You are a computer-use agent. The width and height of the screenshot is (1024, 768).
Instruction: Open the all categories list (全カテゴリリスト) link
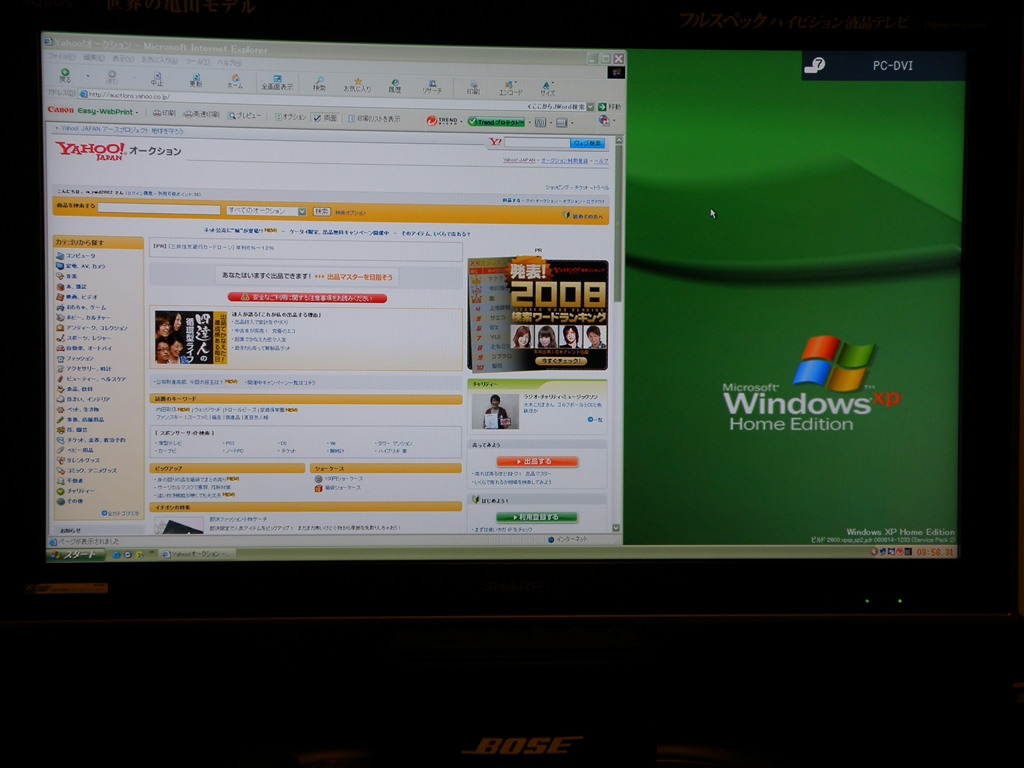(121, 513)
